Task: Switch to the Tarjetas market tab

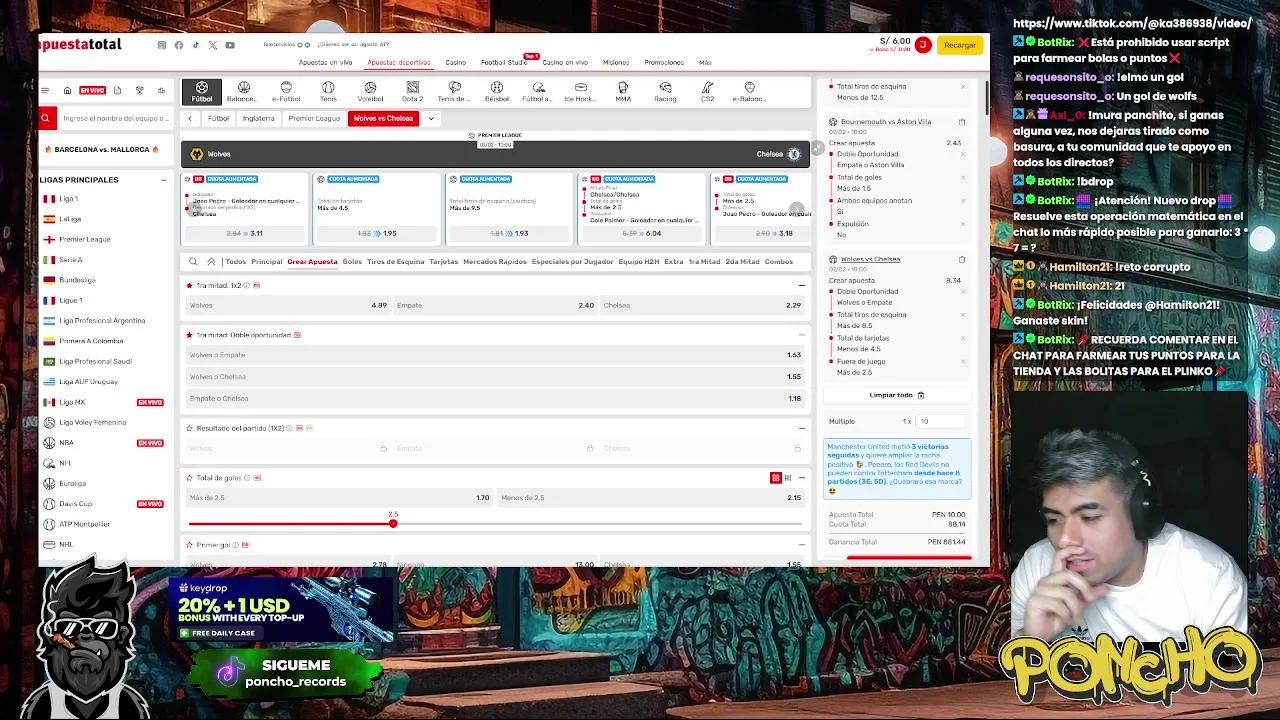Action: [x=443, y=262]
